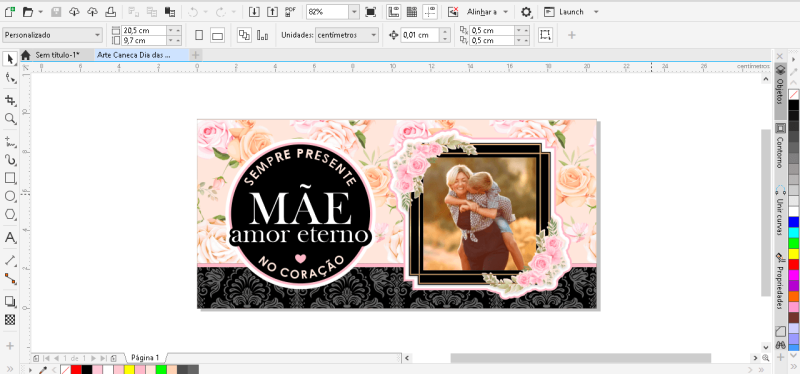
Task: Click the full-screen preview icon
Action: click(371, 12)
